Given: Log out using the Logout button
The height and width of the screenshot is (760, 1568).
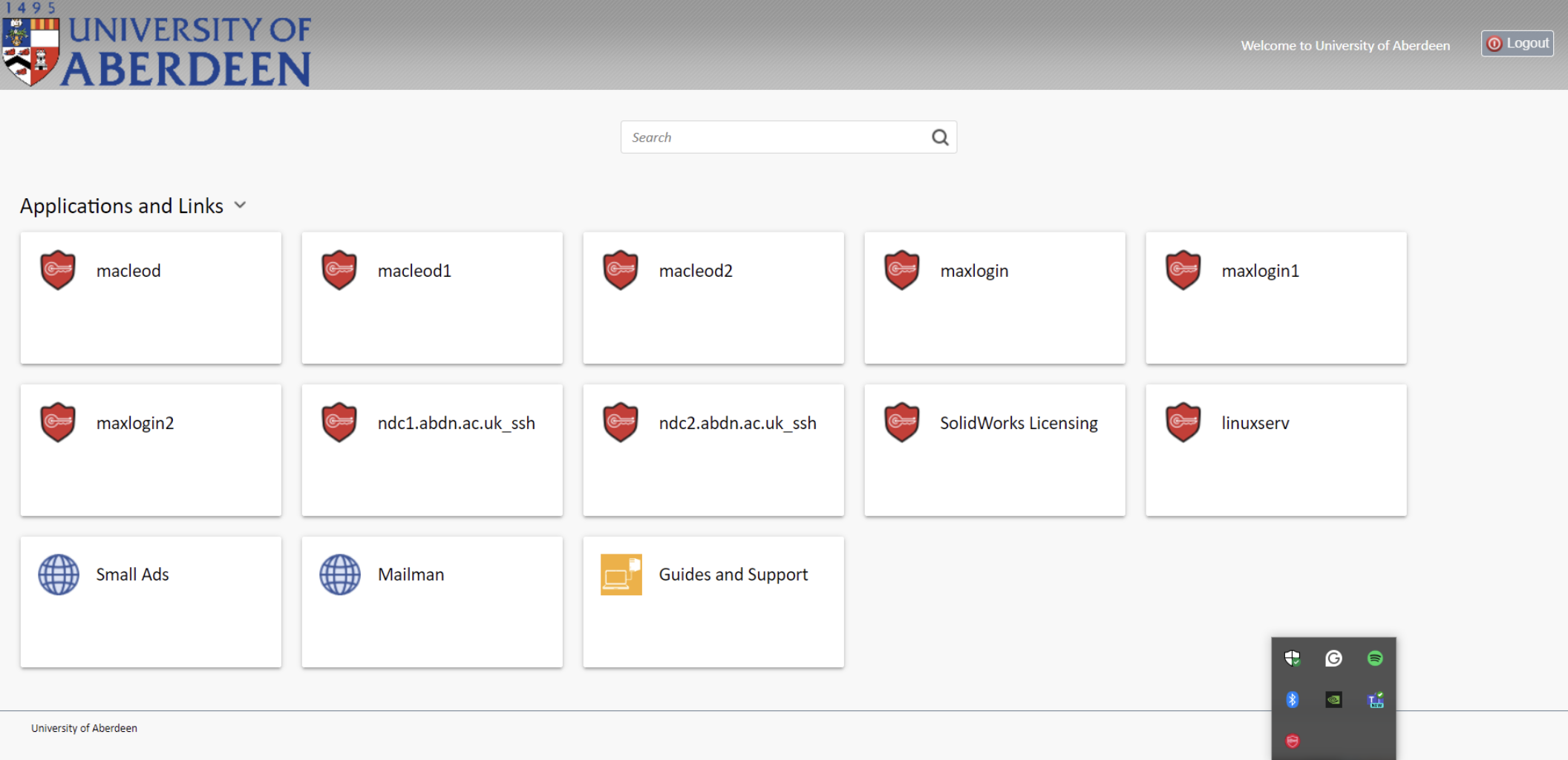Looking at the screenshot, I should [x=1518, y=43].
